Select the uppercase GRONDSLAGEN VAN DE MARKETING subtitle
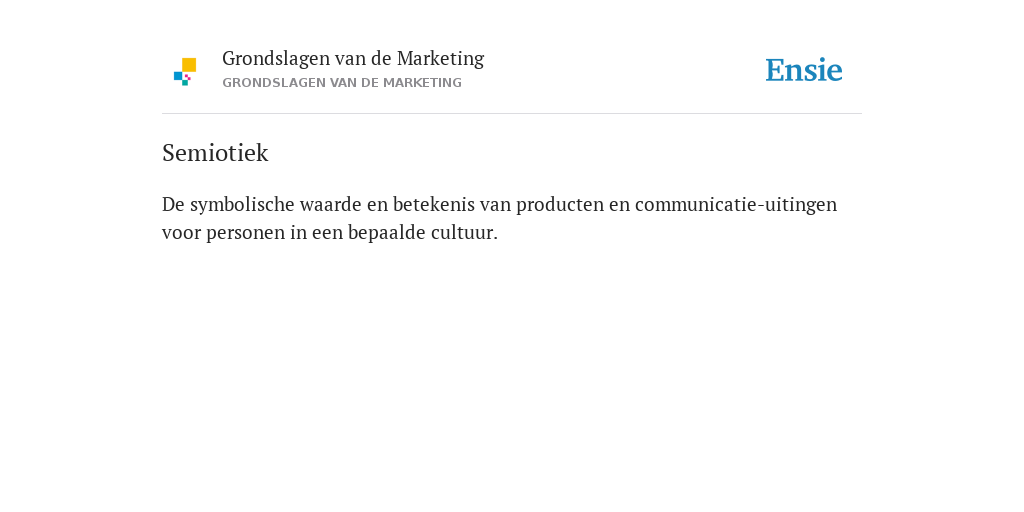 click(x=342, y=83)
